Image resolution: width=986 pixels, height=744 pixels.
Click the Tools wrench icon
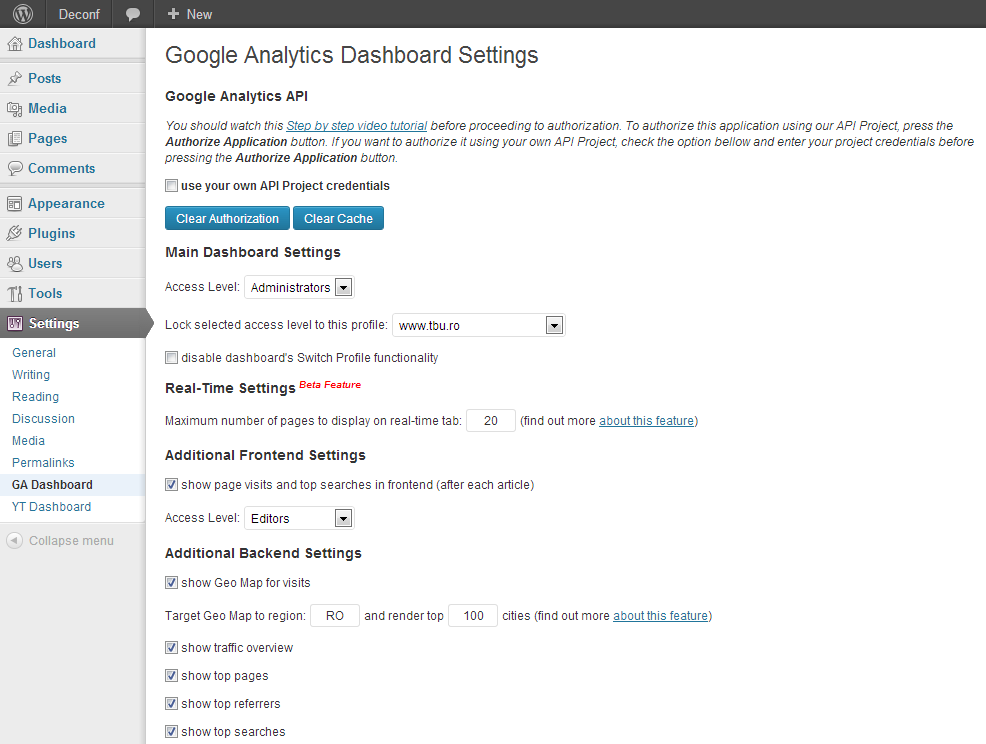(14, 293)
